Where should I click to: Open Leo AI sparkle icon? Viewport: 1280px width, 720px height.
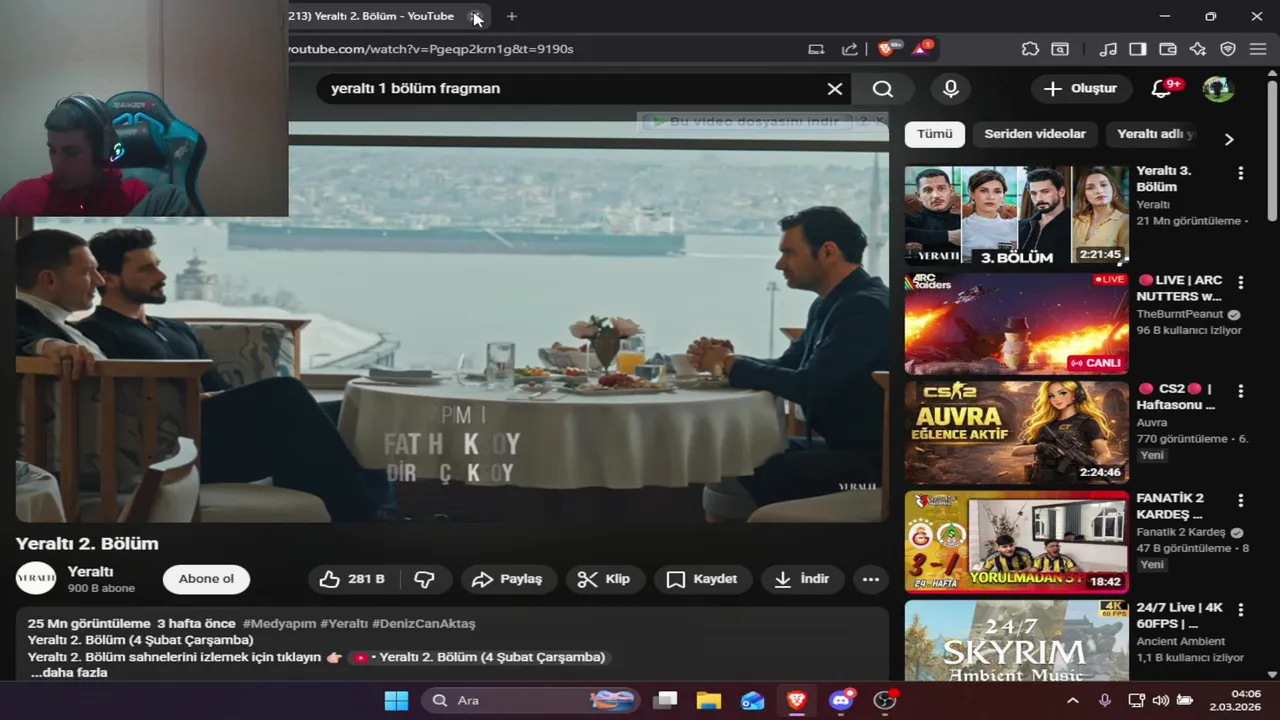pos(1198,48)
